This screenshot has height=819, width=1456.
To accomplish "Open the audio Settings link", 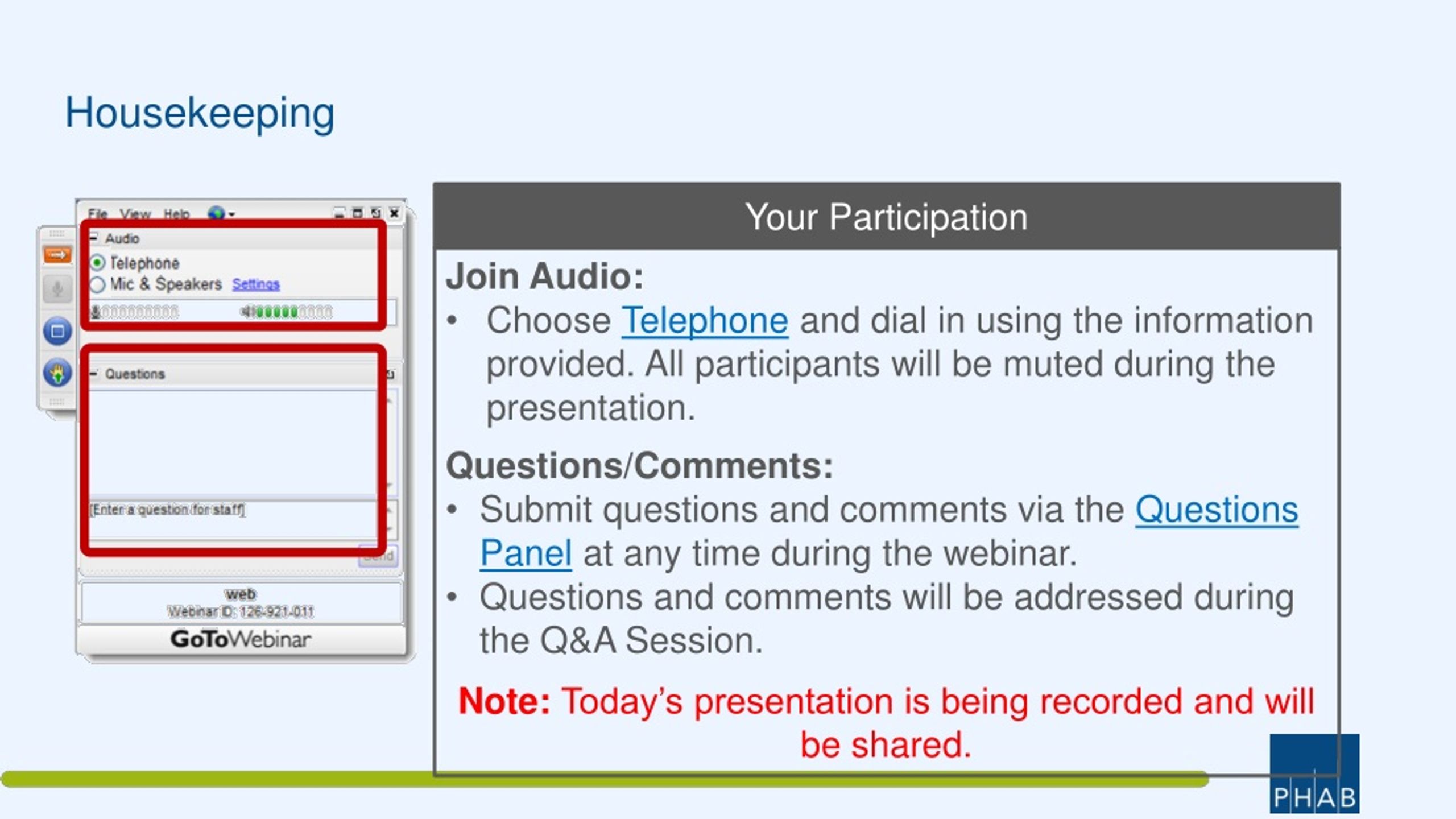I will 256,284.
